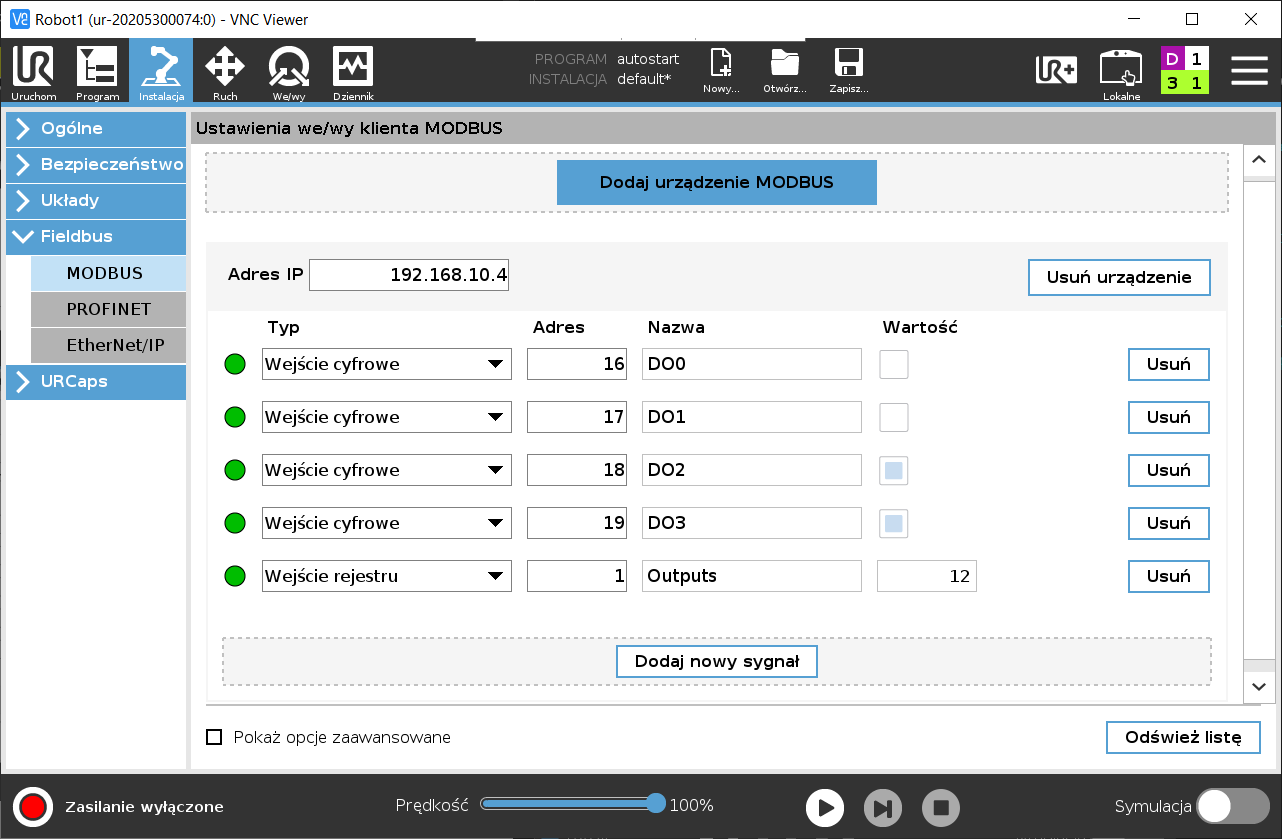Open the Program tab icon

pos(97,72)
